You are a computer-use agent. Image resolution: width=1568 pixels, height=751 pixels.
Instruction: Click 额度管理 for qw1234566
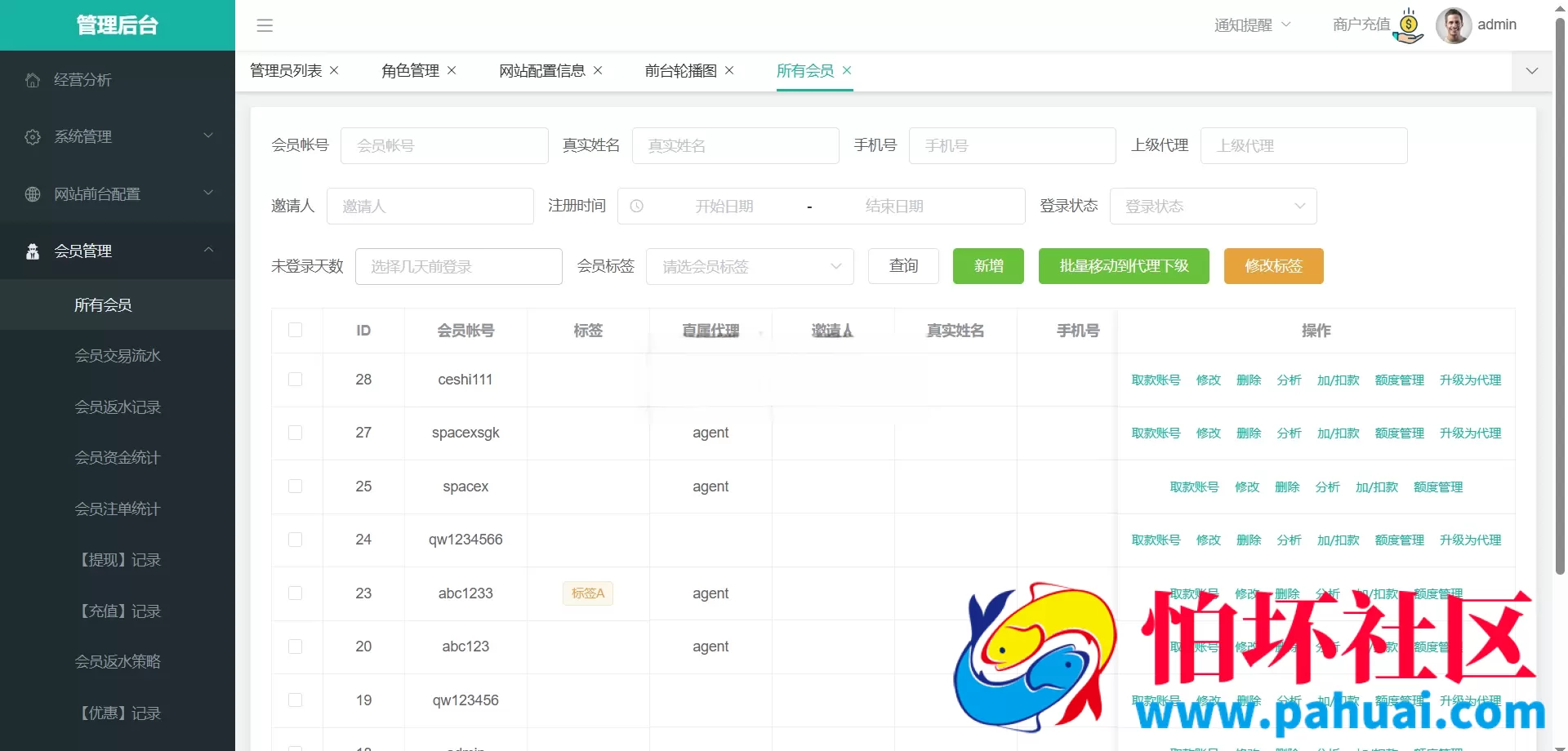(x=1399, y=540)
